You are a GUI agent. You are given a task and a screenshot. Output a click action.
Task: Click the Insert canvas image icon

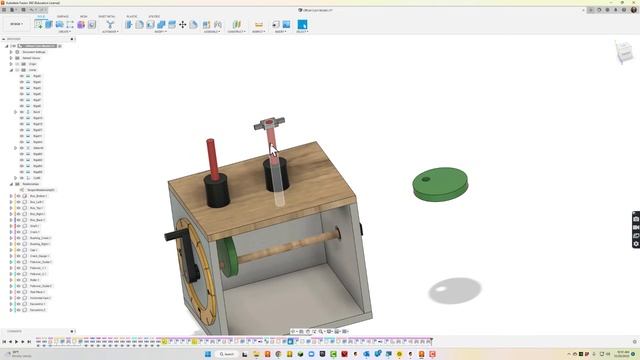(x=287, y=24)
